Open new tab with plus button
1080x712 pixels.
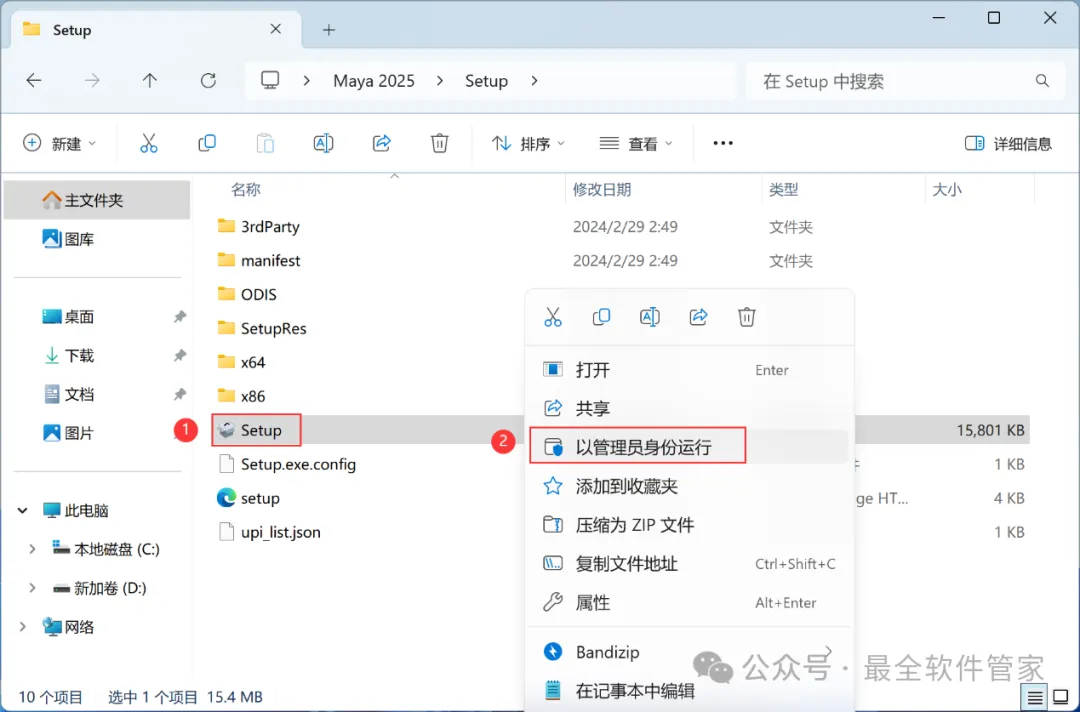click(329, 30)
